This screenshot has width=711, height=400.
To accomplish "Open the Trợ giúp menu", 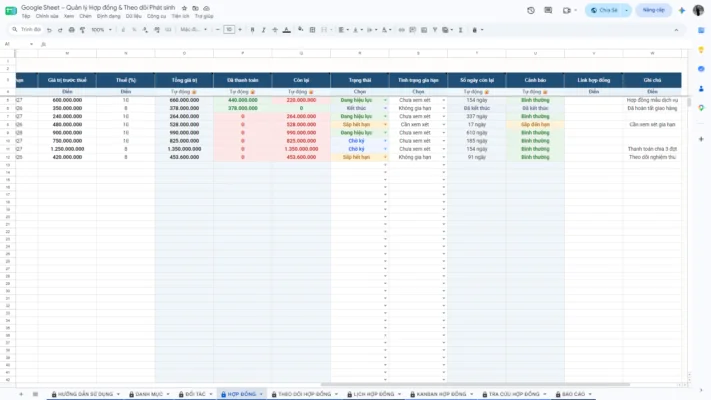I will 204,16.
